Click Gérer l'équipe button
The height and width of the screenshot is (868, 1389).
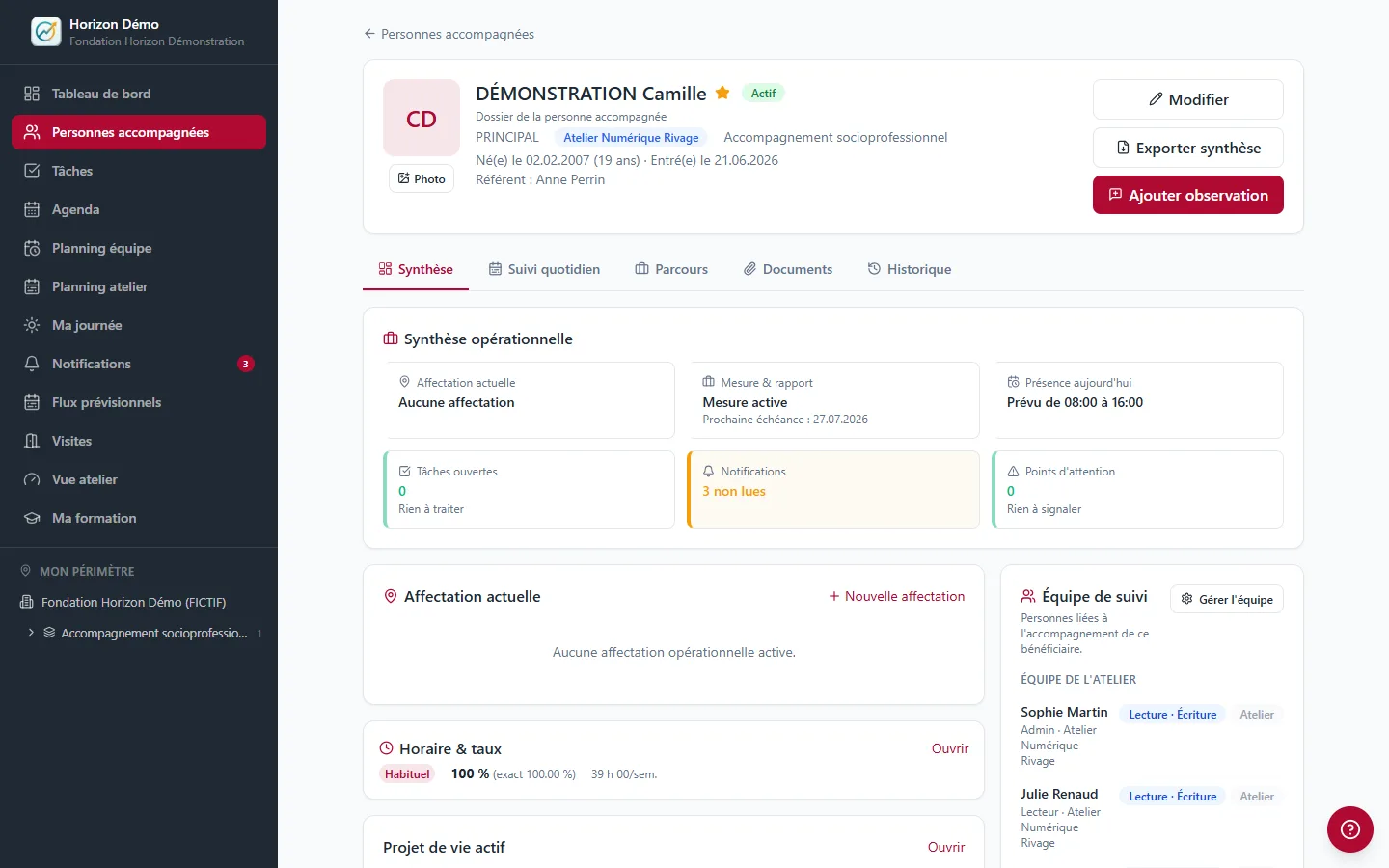[x=1227, y=599]
